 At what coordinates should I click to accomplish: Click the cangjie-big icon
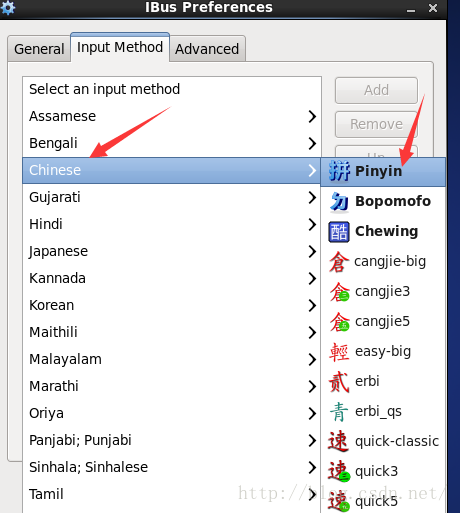339,262
